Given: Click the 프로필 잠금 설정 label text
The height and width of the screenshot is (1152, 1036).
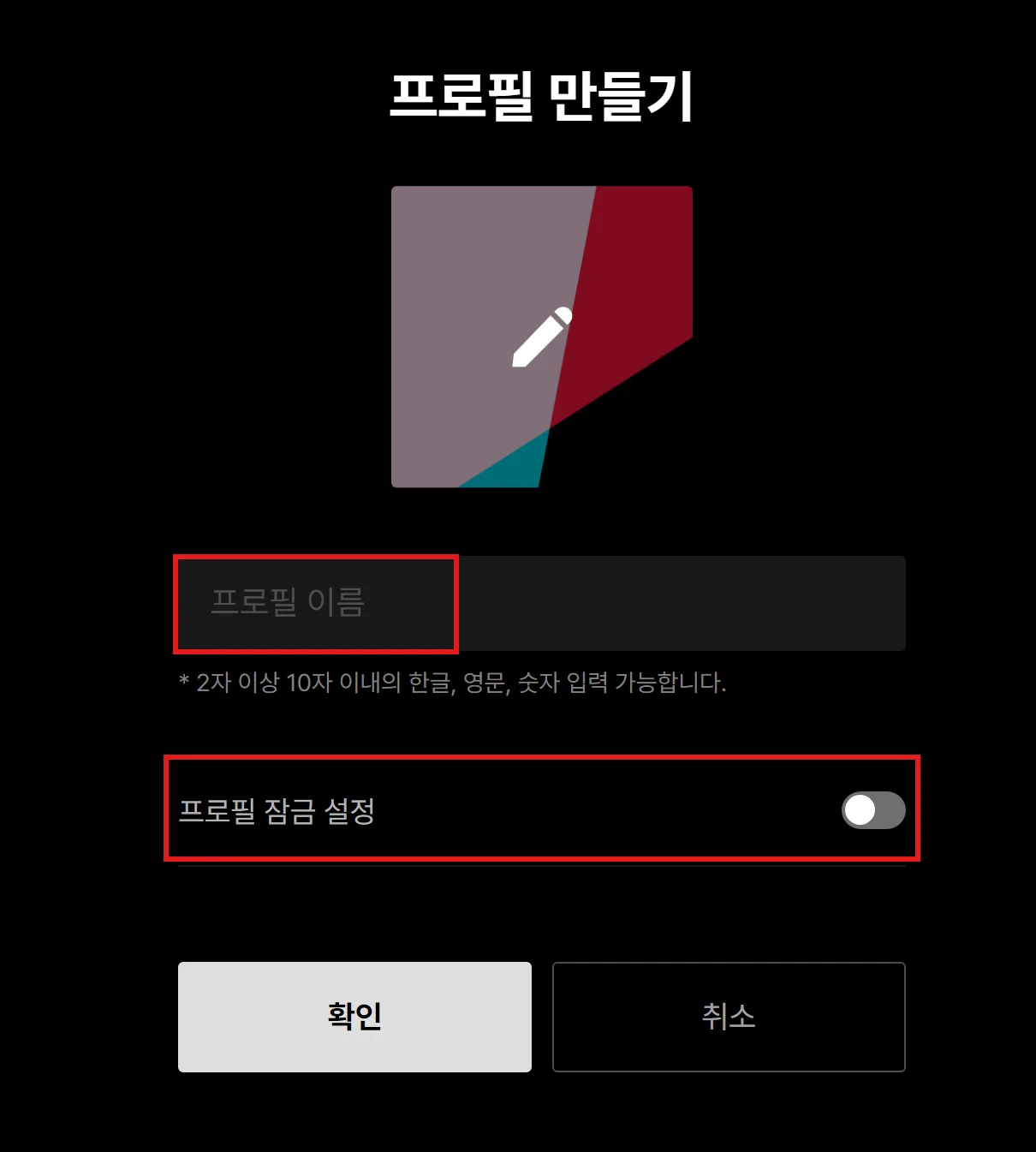Looking at the screenshot, I should pyautogui.click(x=277, y=810).
